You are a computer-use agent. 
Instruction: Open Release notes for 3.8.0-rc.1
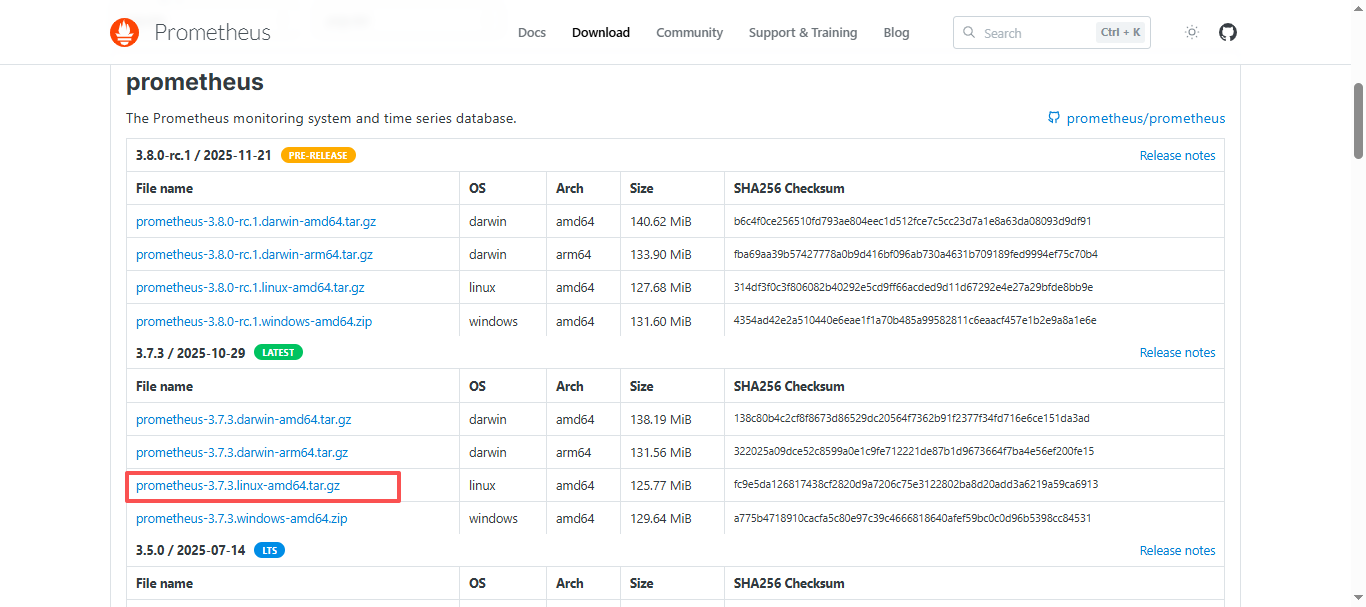(x=1177, y=155)
